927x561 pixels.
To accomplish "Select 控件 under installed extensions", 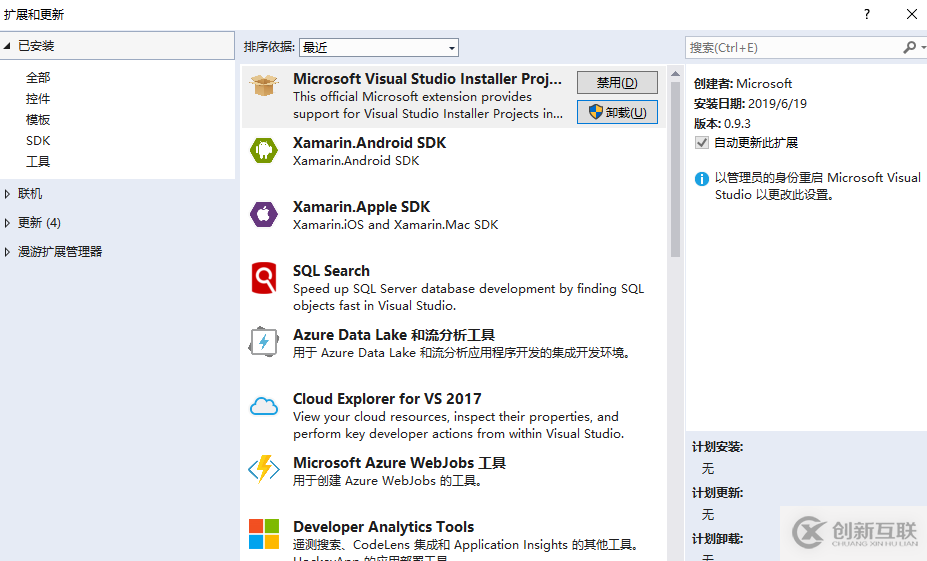I will [38, 99].
